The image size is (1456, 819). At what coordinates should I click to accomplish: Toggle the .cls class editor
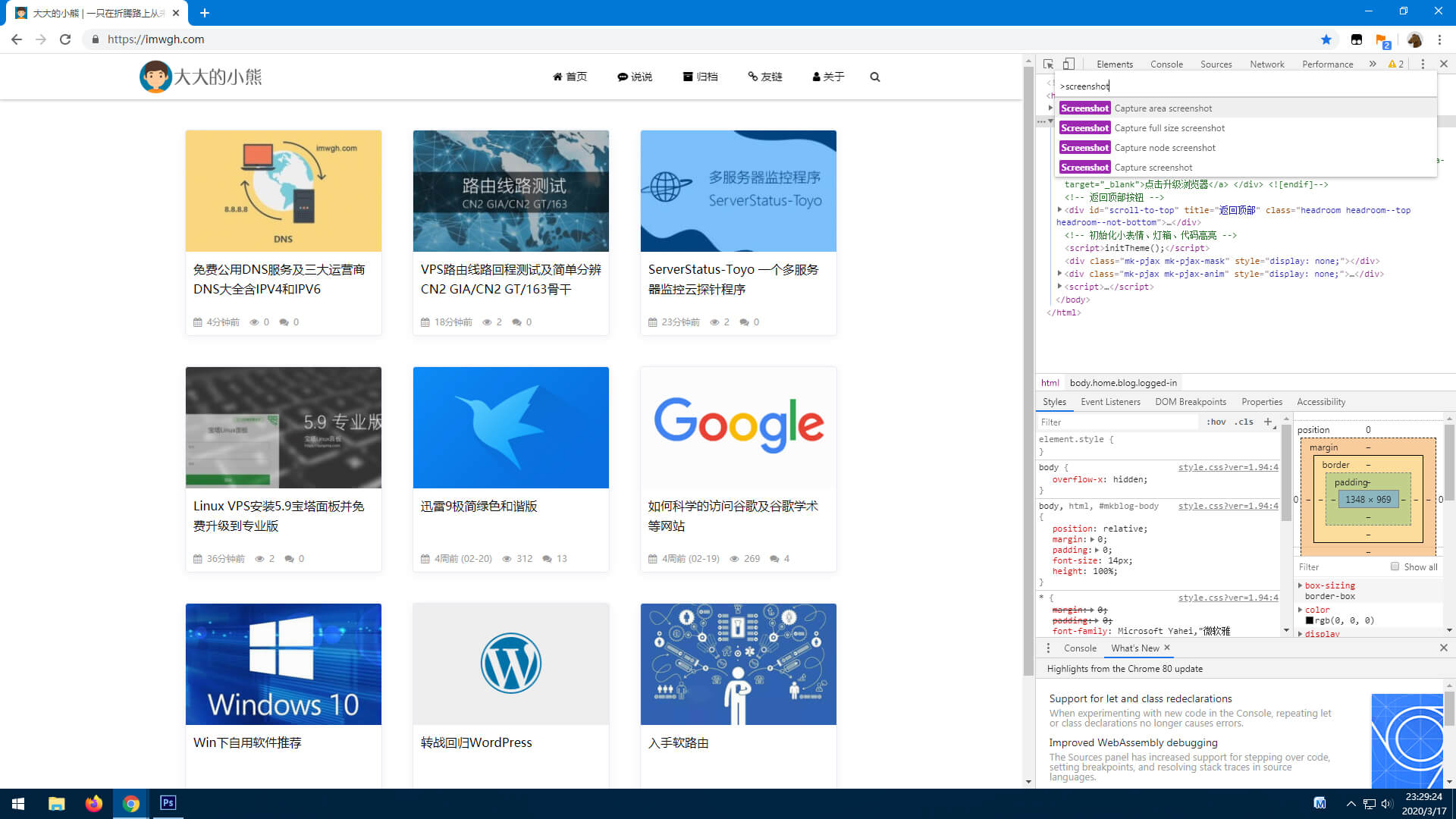1244,422
